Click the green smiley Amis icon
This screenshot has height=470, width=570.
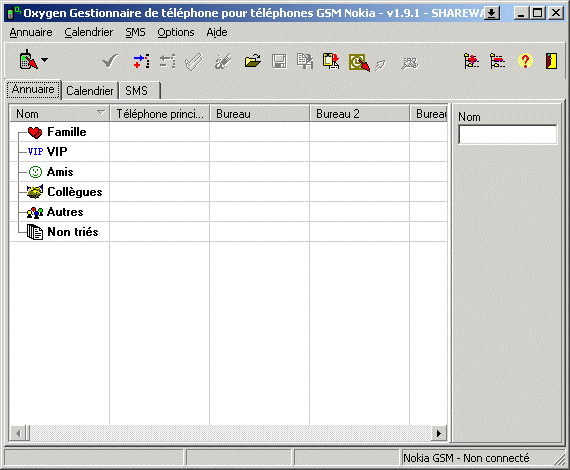35,172
